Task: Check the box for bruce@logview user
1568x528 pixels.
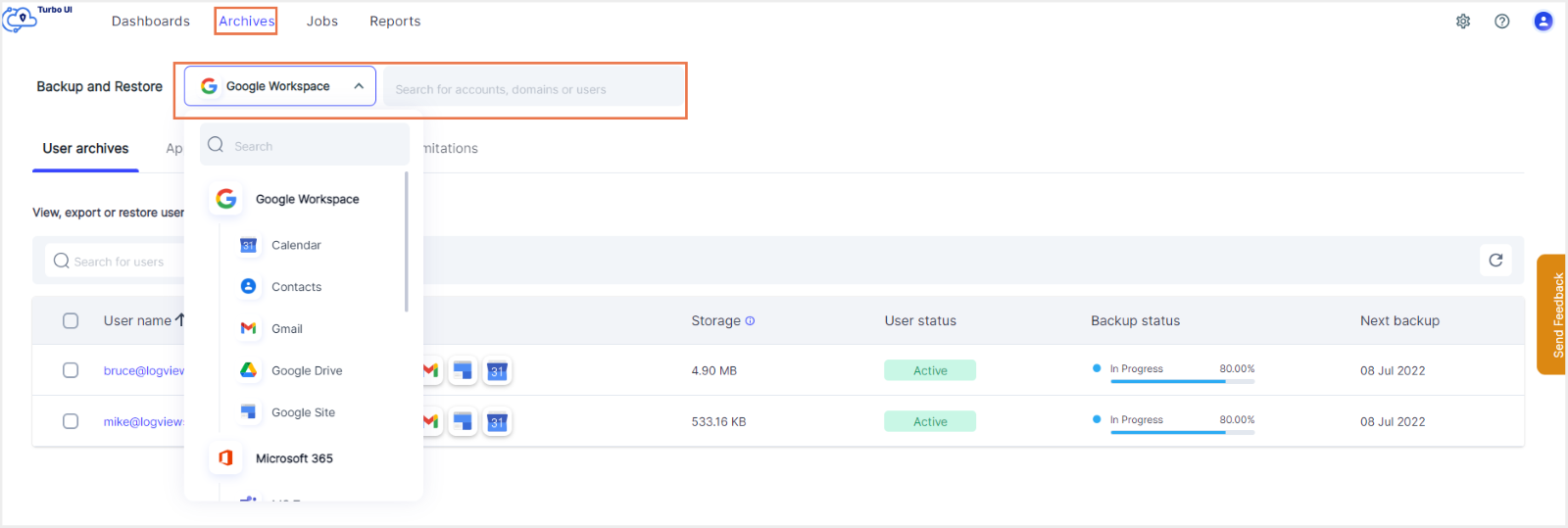Action: point(71,370)
